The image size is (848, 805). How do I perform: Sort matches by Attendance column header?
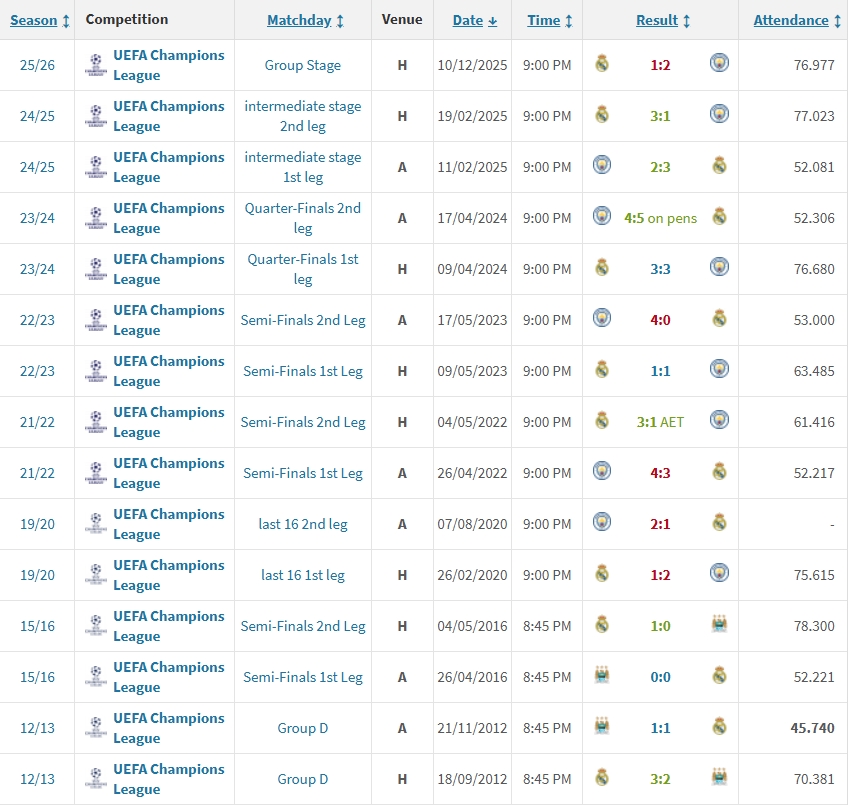[791, 20]
